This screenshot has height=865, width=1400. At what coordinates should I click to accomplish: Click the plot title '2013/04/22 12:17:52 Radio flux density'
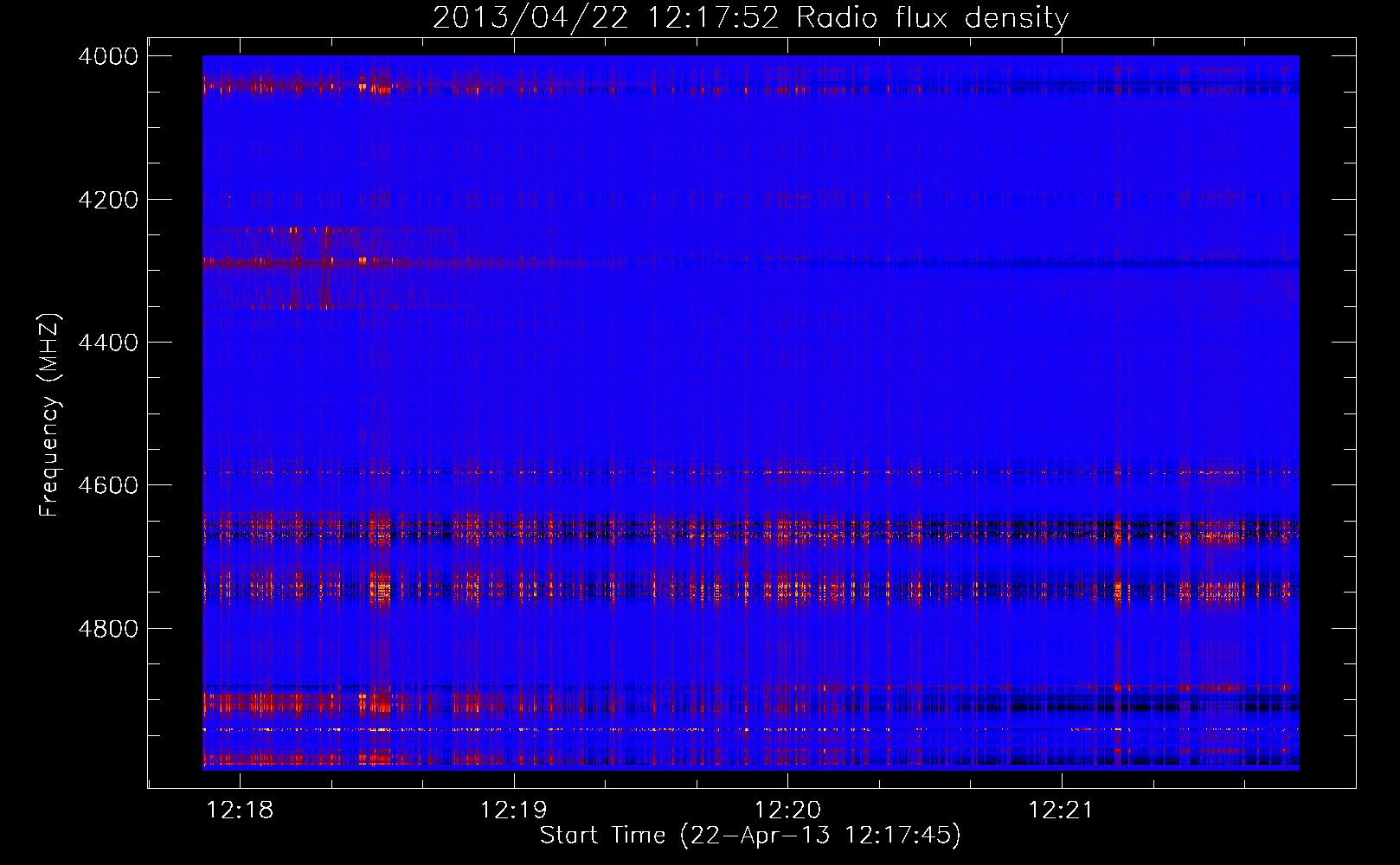[x=750, y=18]
